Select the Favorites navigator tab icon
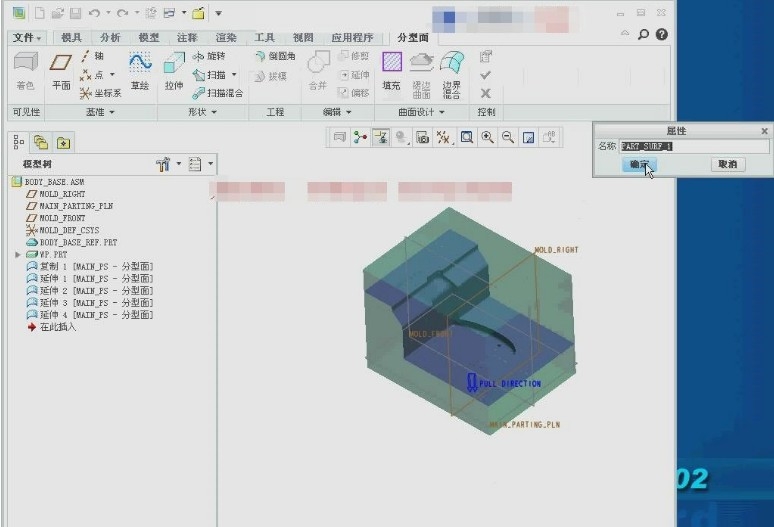Image resolution: width=774 pixels, height=527 pixels. tap(63, 143)
